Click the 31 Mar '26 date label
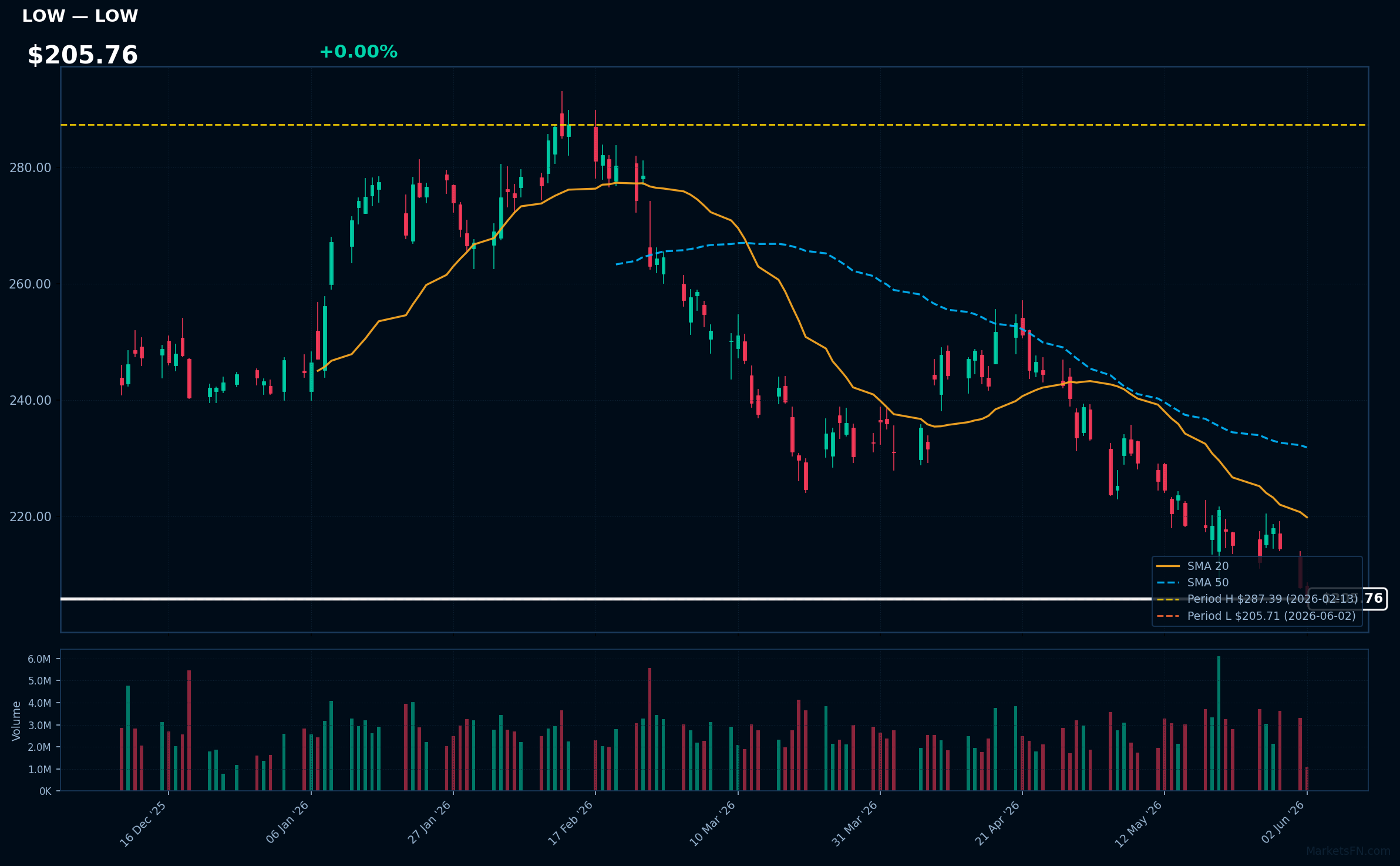This screenshot has height=866, width=1400. coord(854,824)
